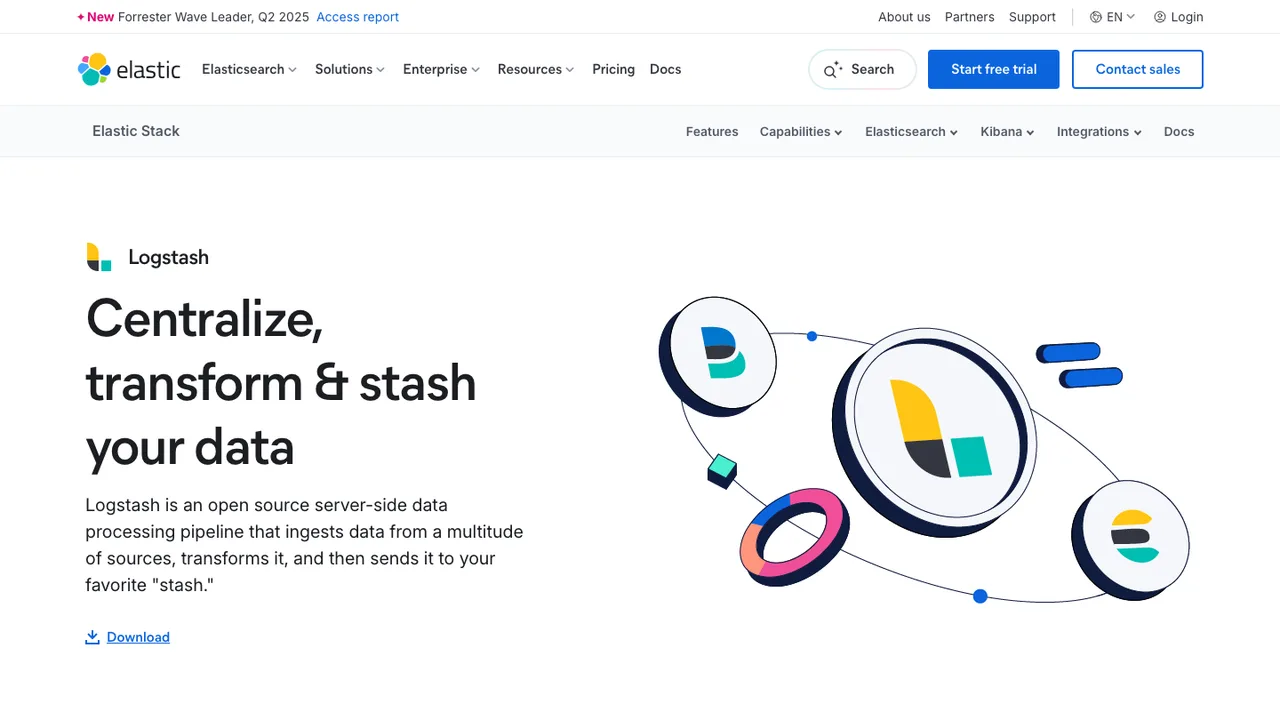Open the About us page

pos(904,17)
